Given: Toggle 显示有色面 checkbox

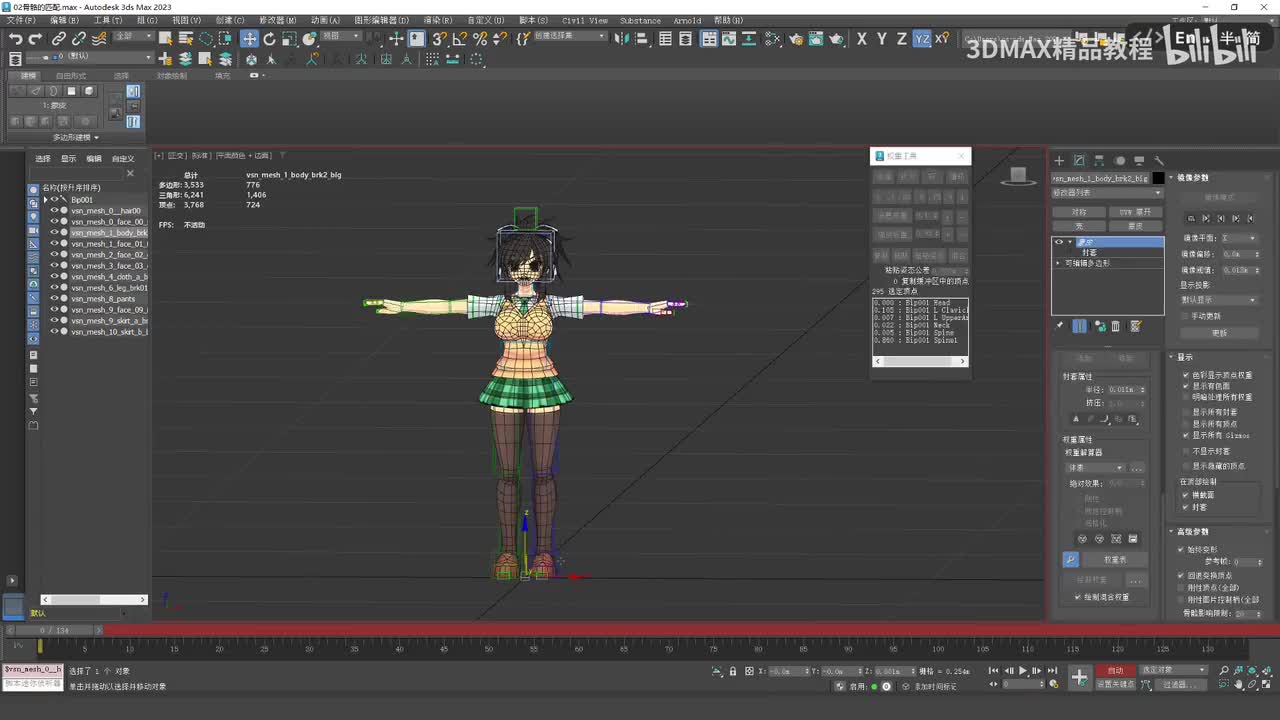Looking at the screenshot, I should point(1186,386).
